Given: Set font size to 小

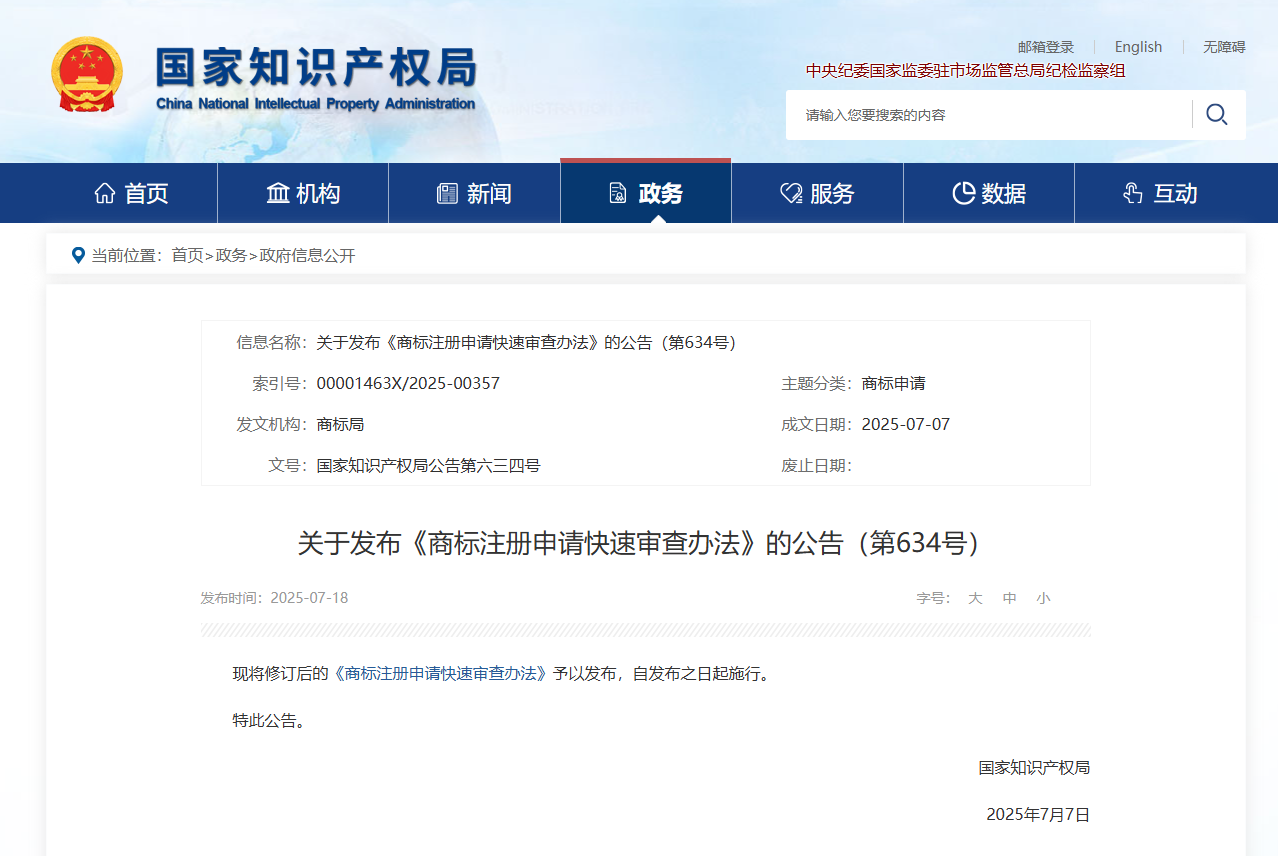Looking at the screenshot, I should click(1044, 598).
